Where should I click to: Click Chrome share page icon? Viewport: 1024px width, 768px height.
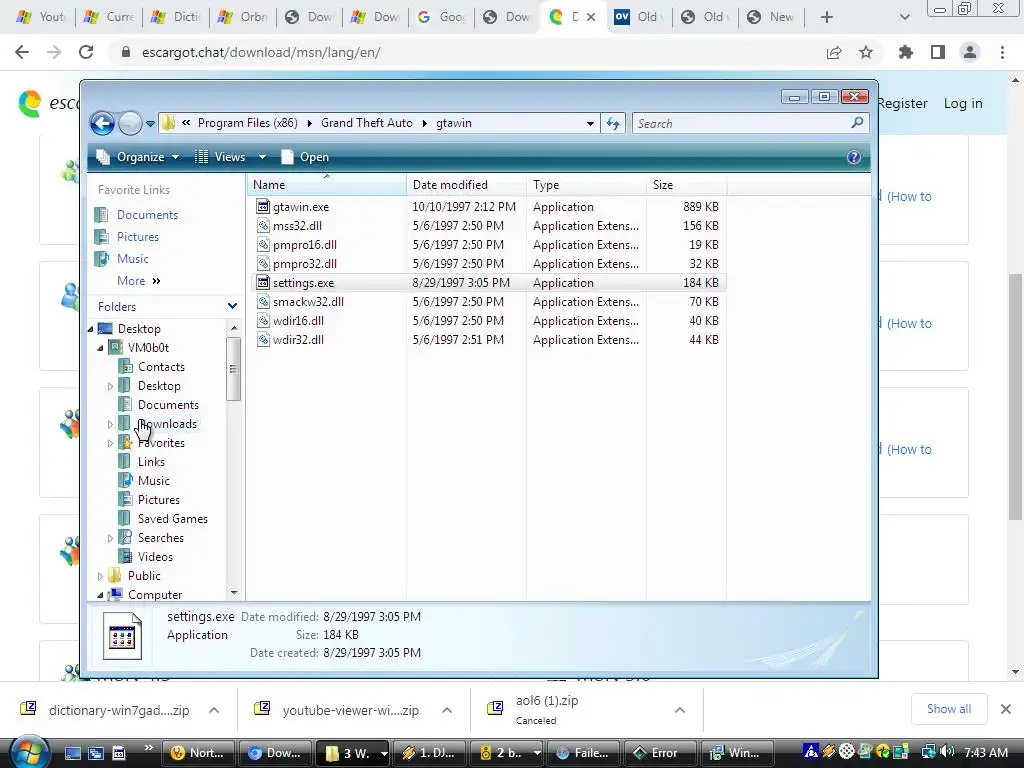click(834, 52)
